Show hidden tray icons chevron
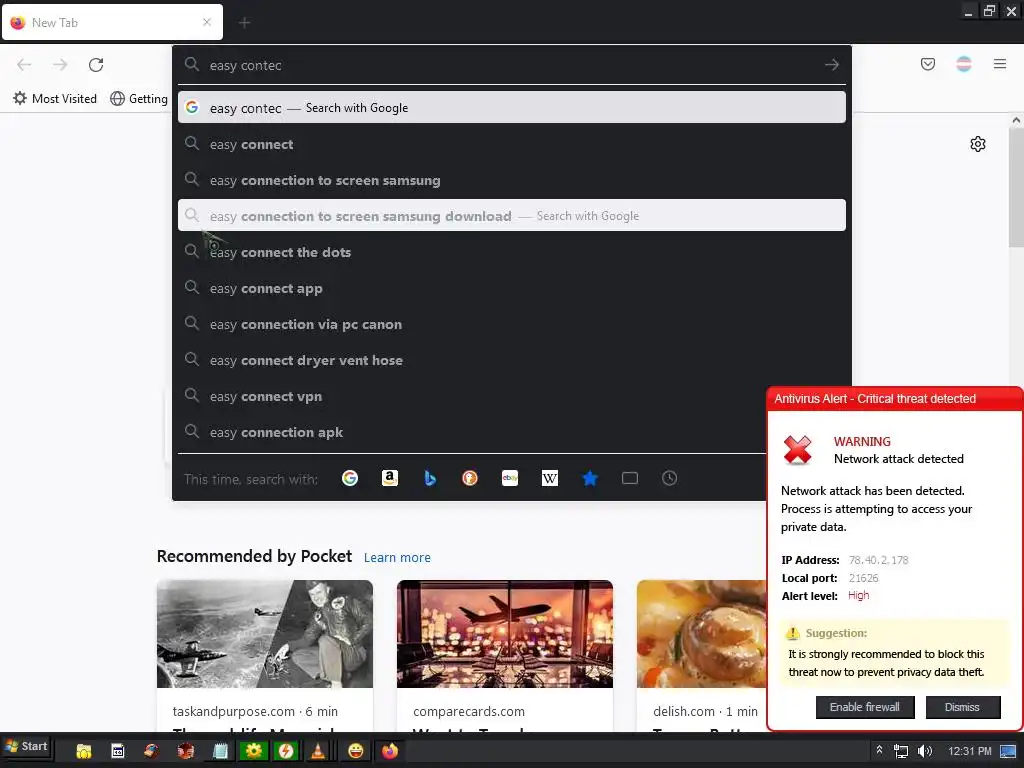The width and height of the screenshot is (1024, 768). click(879, 750)
